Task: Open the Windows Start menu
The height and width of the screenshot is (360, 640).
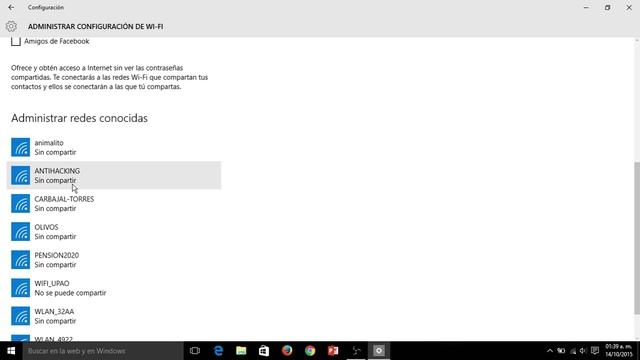Action: tap(11, 351)
